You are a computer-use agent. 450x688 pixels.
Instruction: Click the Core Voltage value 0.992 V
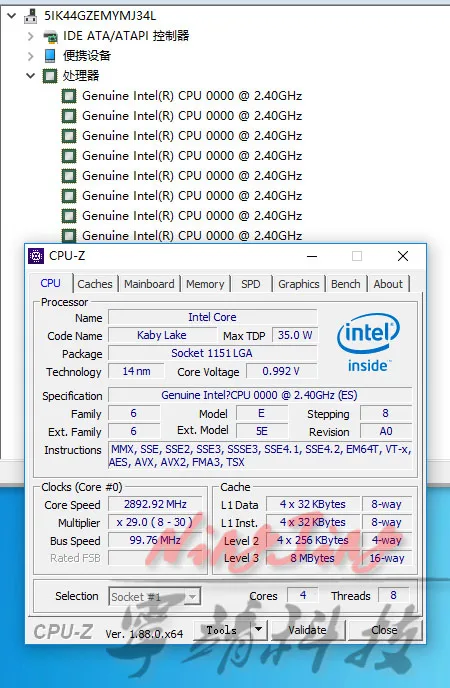point(281,371)
